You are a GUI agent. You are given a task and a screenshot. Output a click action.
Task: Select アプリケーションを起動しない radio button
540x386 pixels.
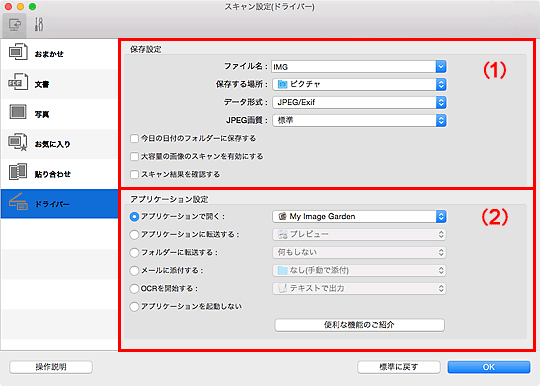pyautogui.click(x=134, y=306)
